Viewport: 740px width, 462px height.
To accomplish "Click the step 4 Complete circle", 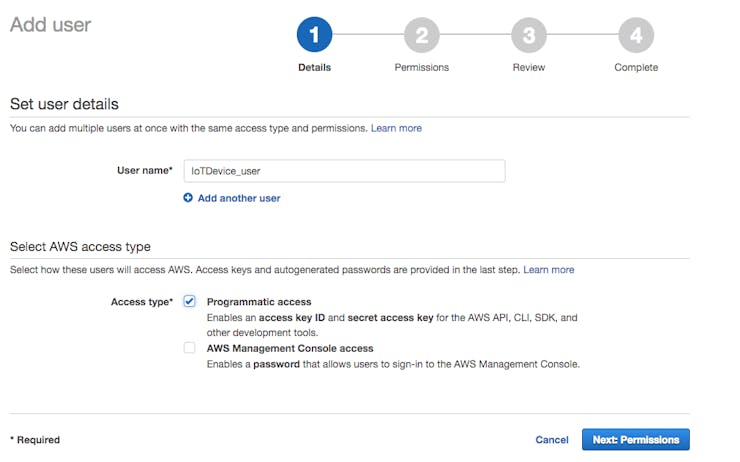I will pyautogui.click(x=636, y=35).
